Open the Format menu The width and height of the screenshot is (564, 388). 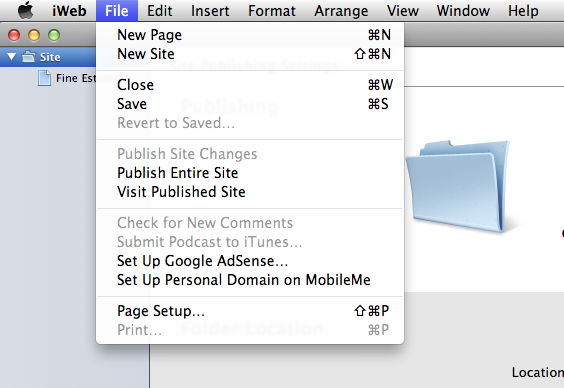[x=272, y=11]
